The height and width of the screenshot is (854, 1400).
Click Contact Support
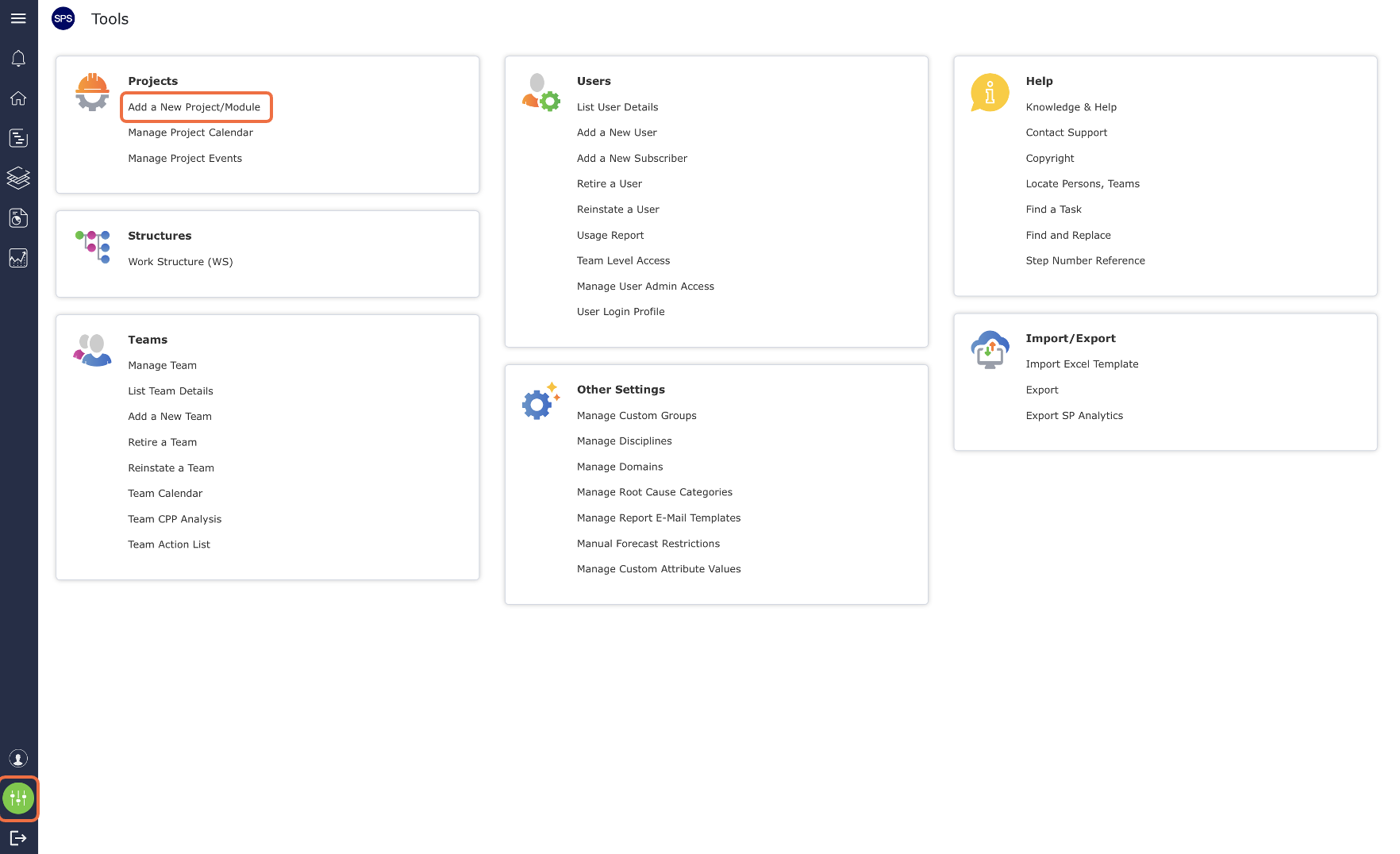coord(1066,133)
